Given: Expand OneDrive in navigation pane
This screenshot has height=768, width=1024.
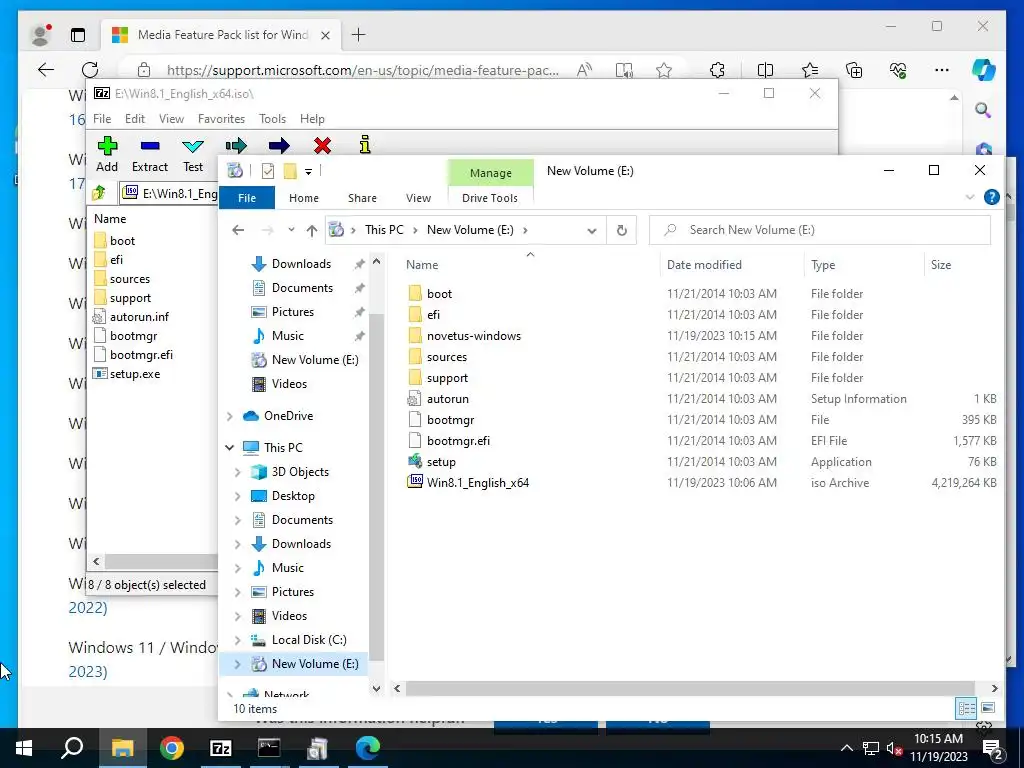Looking at the screenshot, I should click(230, 416).
